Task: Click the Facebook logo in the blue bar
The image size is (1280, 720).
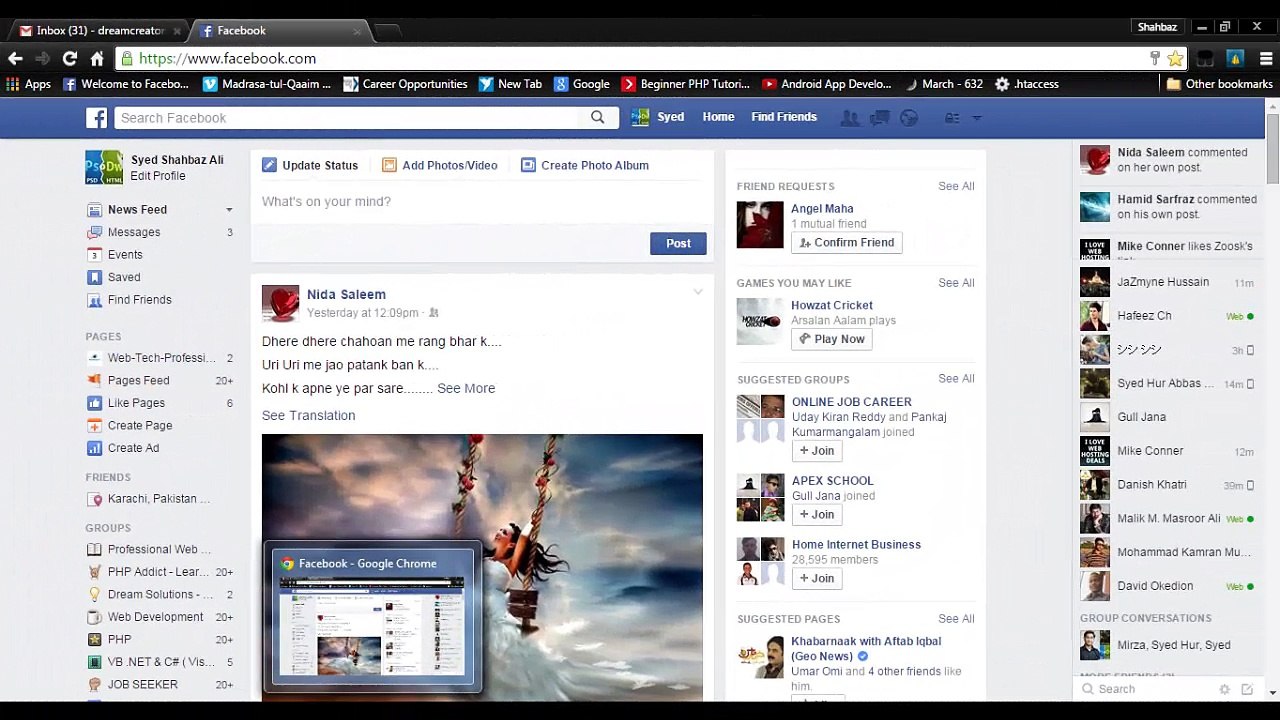Action: pyautogui.click(x=97, y=118)
